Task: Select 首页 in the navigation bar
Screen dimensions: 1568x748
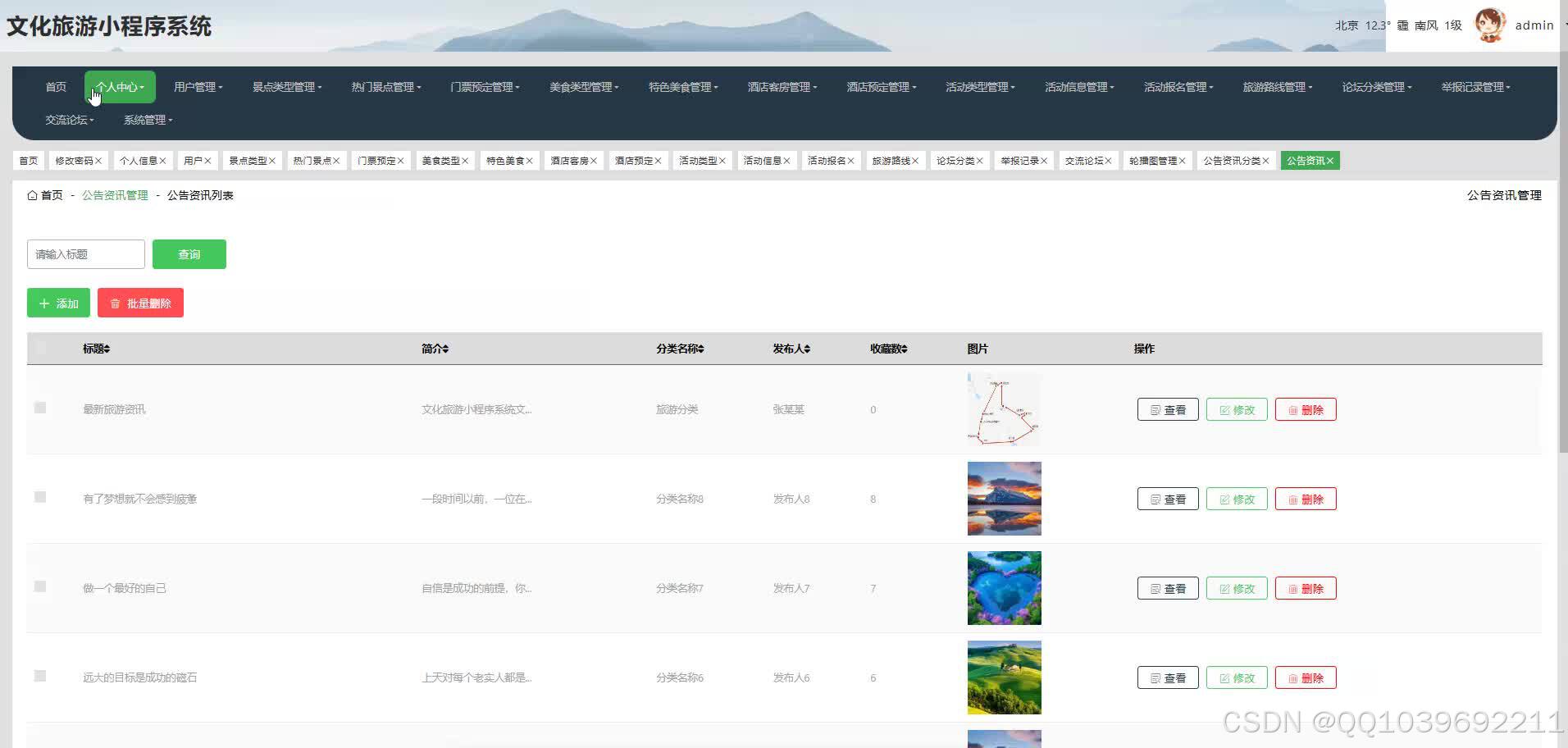Action: coord(55,86)
